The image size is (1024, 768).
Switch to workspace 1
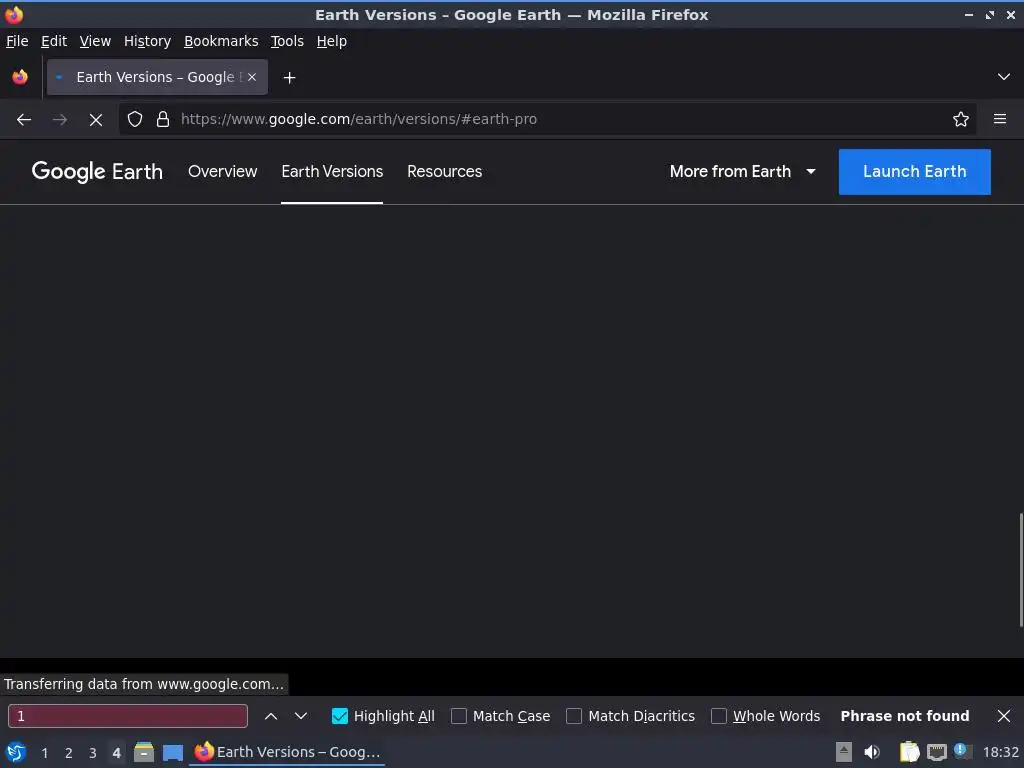(x=44, y=753)
